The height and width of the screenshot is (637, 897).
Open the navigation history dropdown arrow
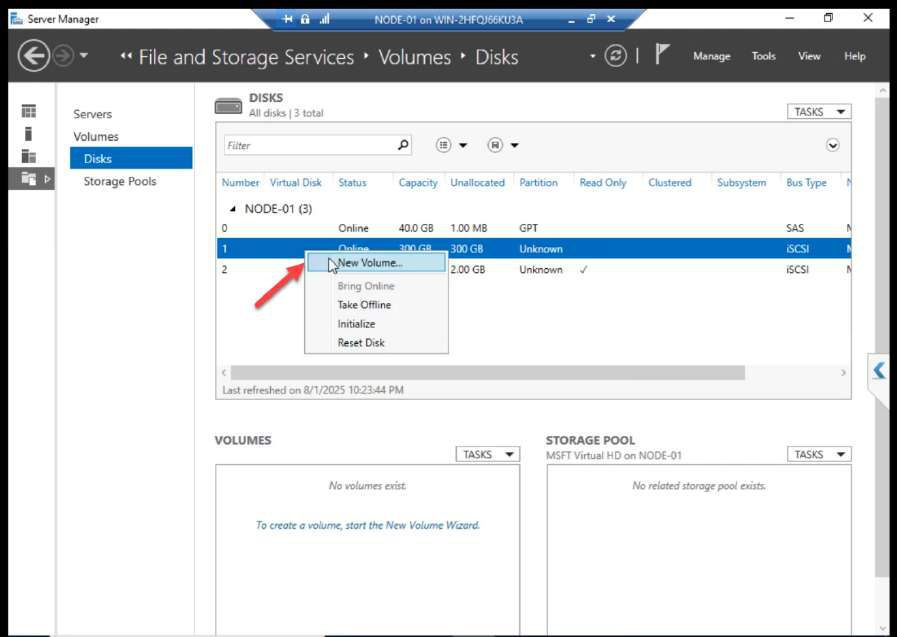[x=84, y=55]
